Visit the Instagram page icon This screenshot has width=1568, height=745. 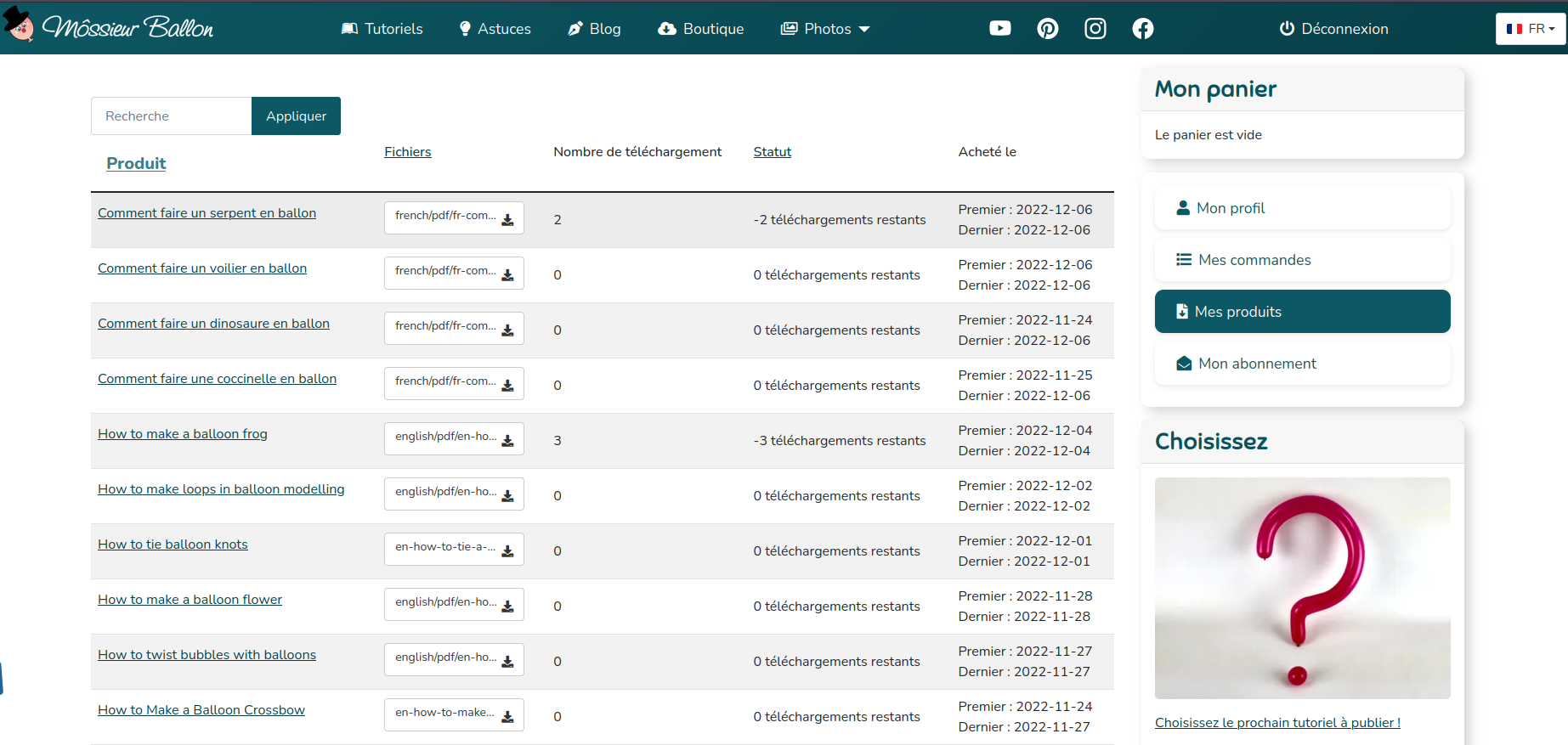pyautogui.click(x=1095, y=29)
